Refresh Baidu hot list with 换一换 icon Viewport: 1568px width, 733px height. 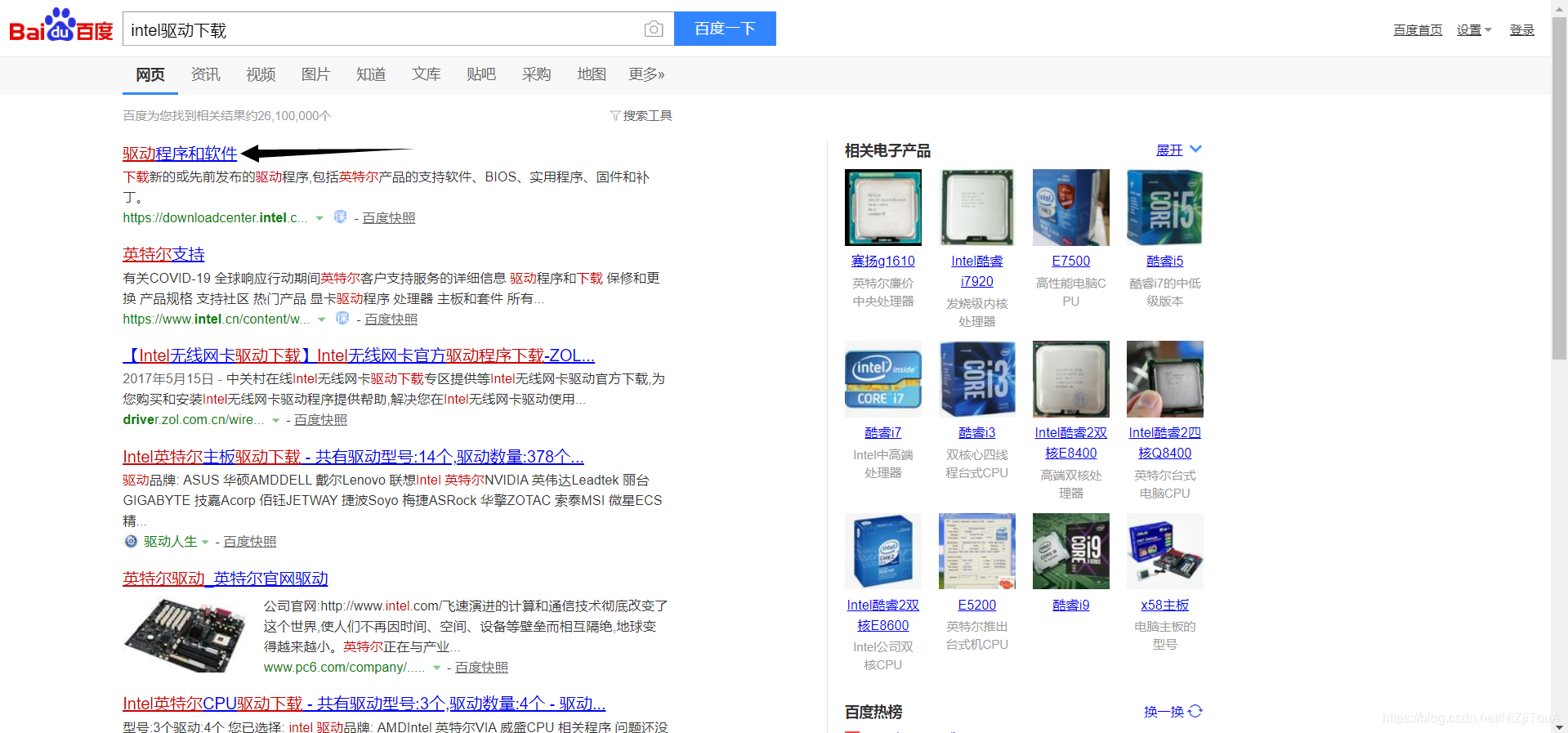click(1195, 711)
